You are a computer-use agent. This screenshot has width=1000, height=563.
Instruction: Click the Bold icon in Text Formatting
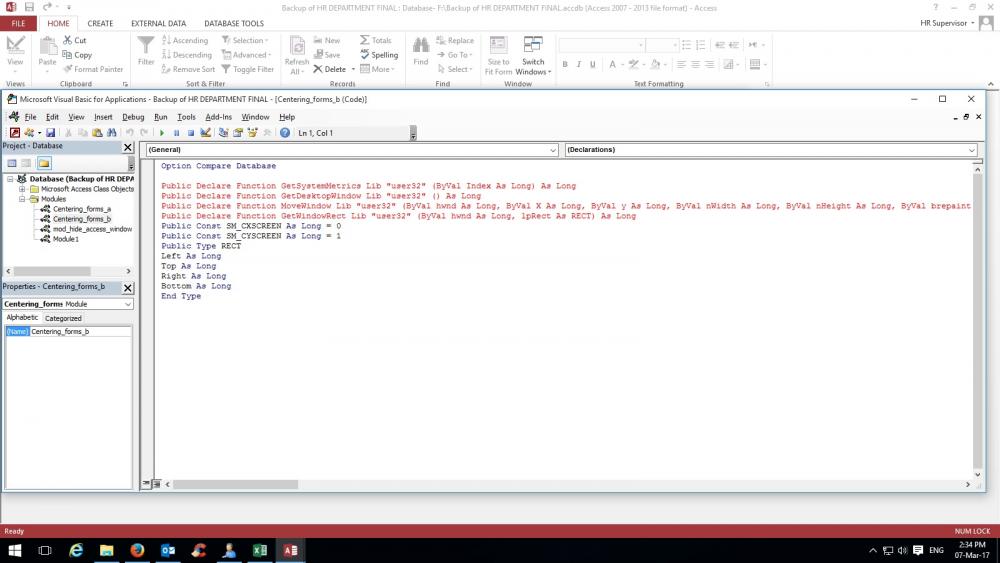[x=565, y=64]
